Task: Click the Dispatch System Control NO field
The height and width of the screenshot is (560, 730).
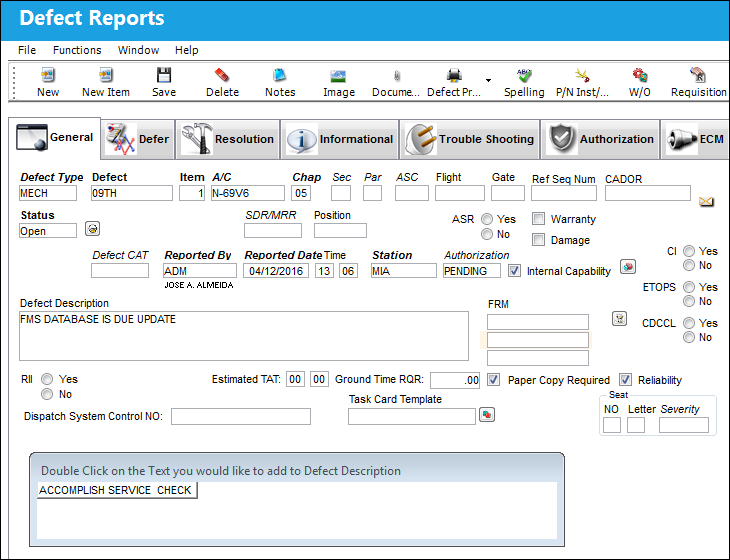Action: point(241,417)
